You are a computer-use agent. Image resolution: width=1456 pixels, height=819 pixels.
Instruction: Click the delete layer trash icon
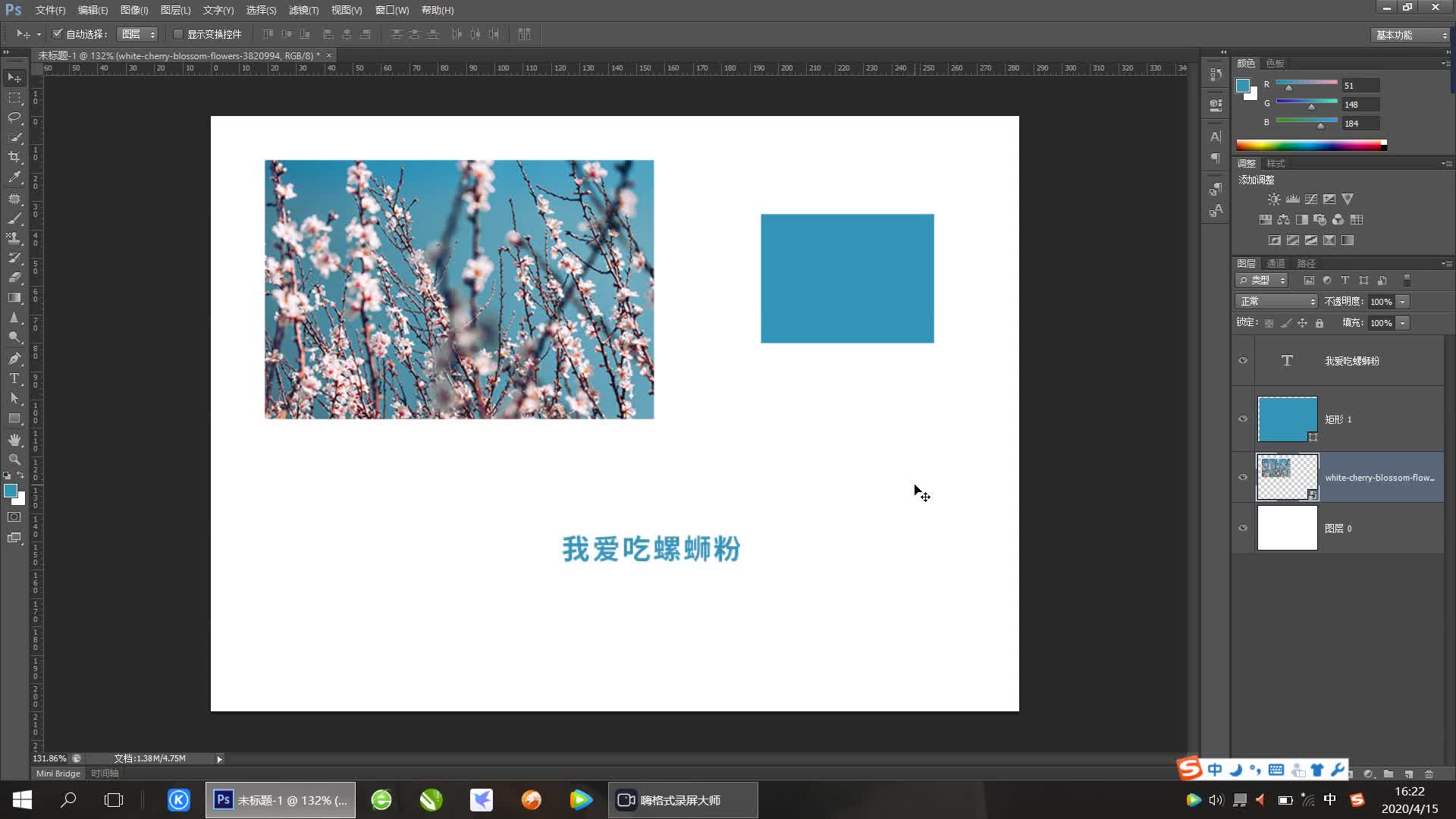pyautogui.click(x=1429, y=774)
